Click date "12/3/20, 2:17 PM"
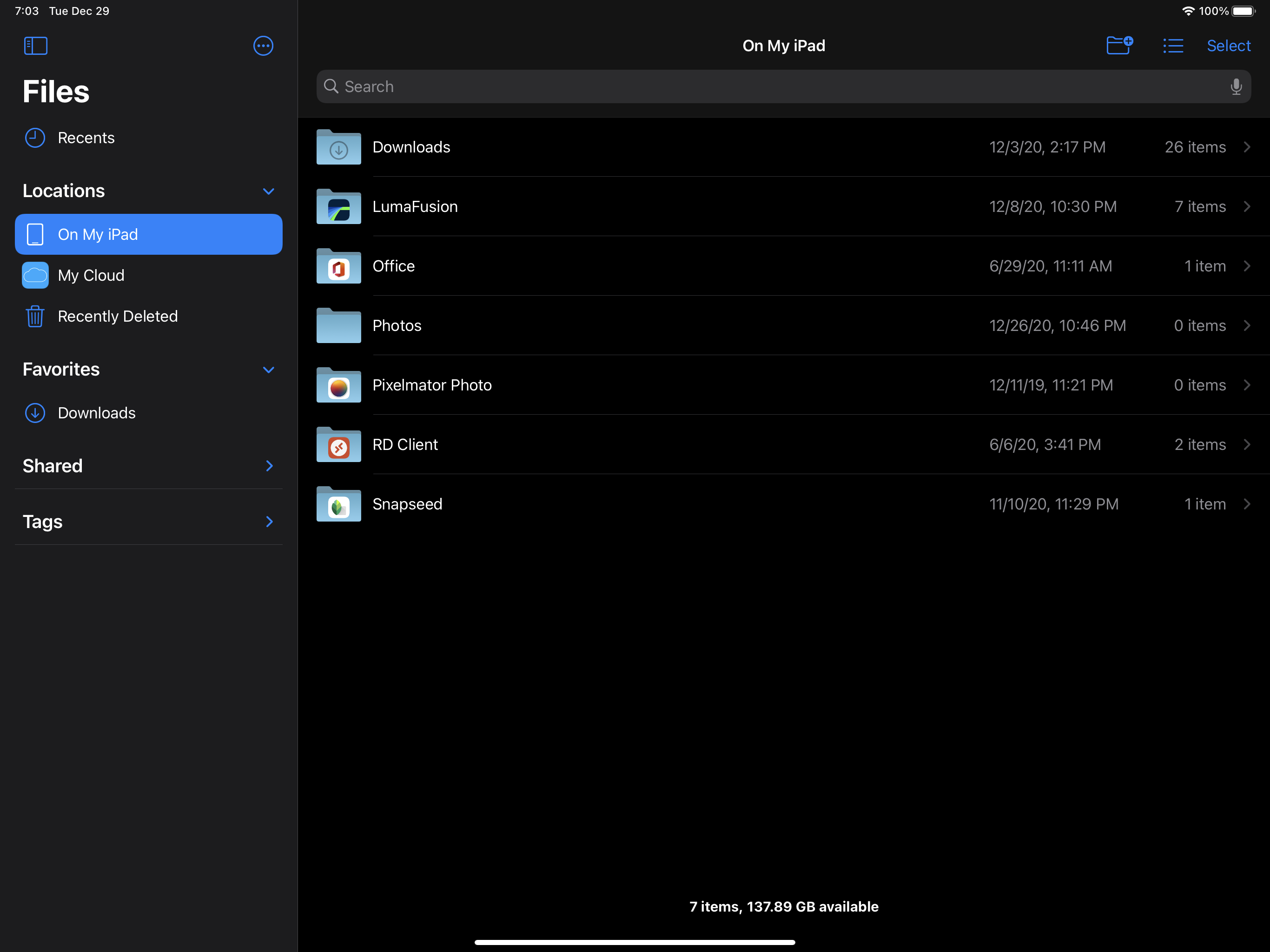Viewport: 1270px width, 952px height. pyautogui.click(x=1047, y=147)
